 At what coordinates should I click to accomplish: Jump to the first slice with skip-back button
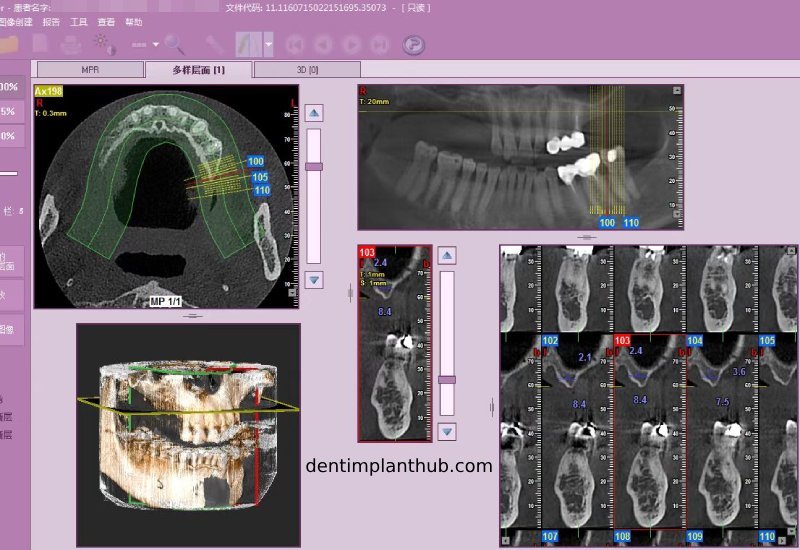click(294, 45)
